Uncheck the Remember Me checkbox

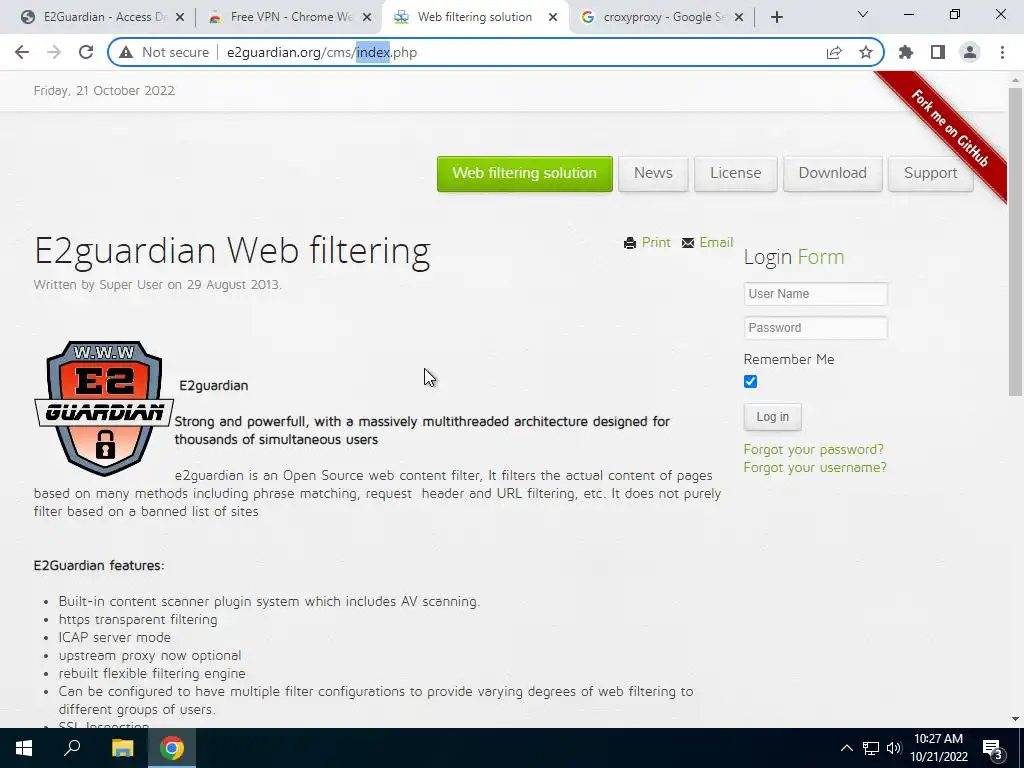coord(750,381)
